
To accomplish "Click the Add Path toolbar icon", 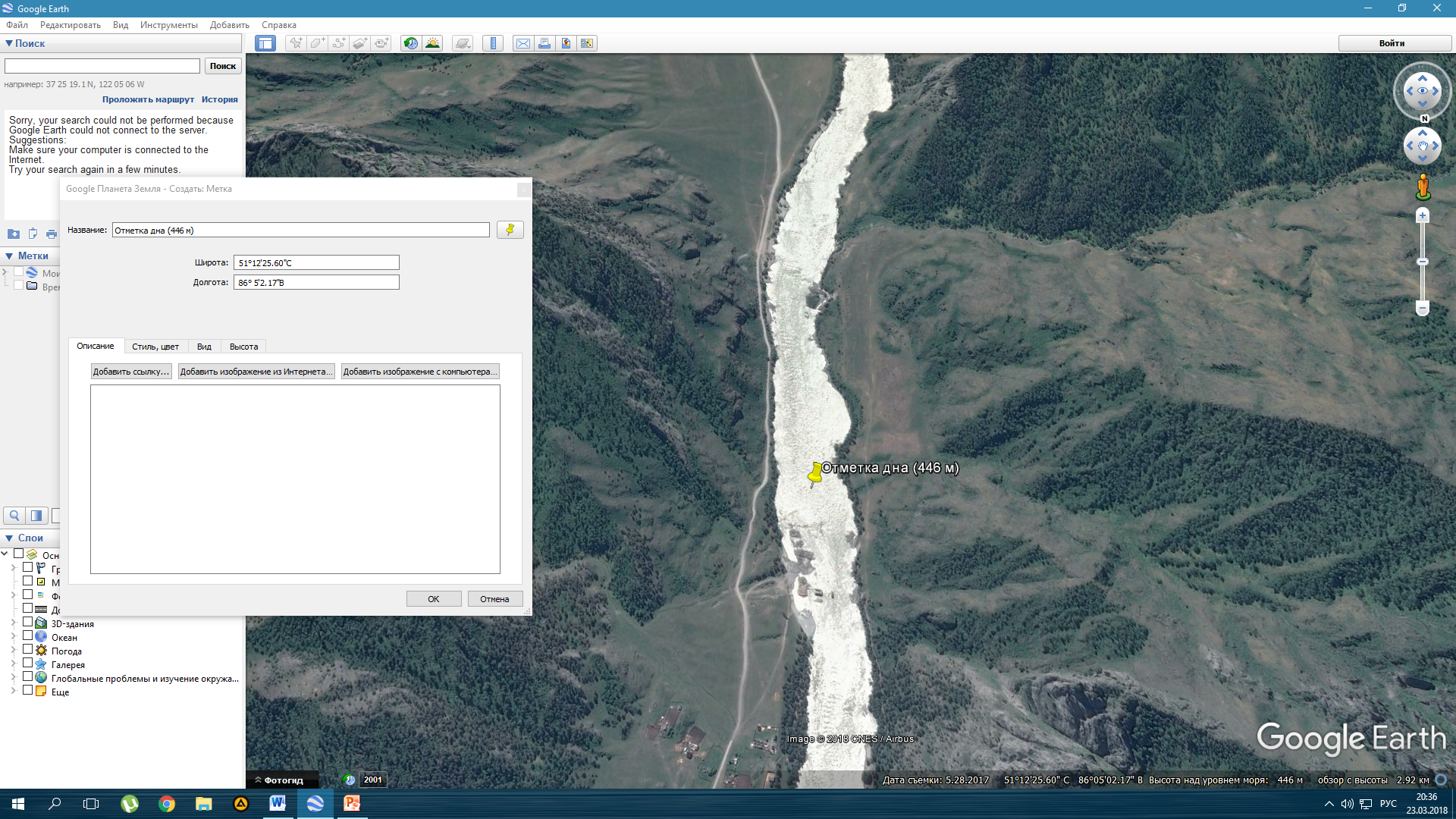I will point(338,43).
